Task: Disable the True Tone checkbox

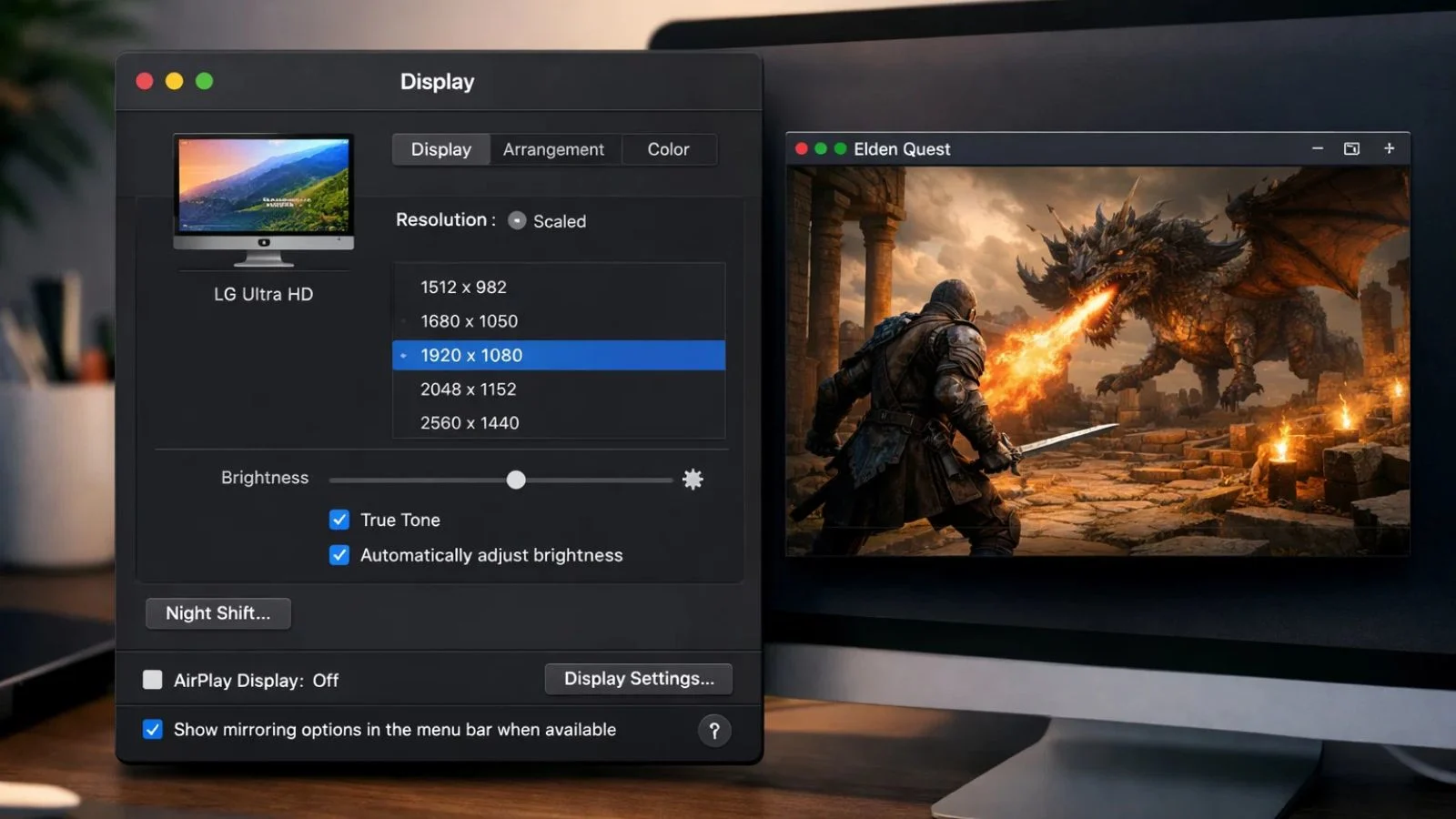Action: click(x=339, y=520)
